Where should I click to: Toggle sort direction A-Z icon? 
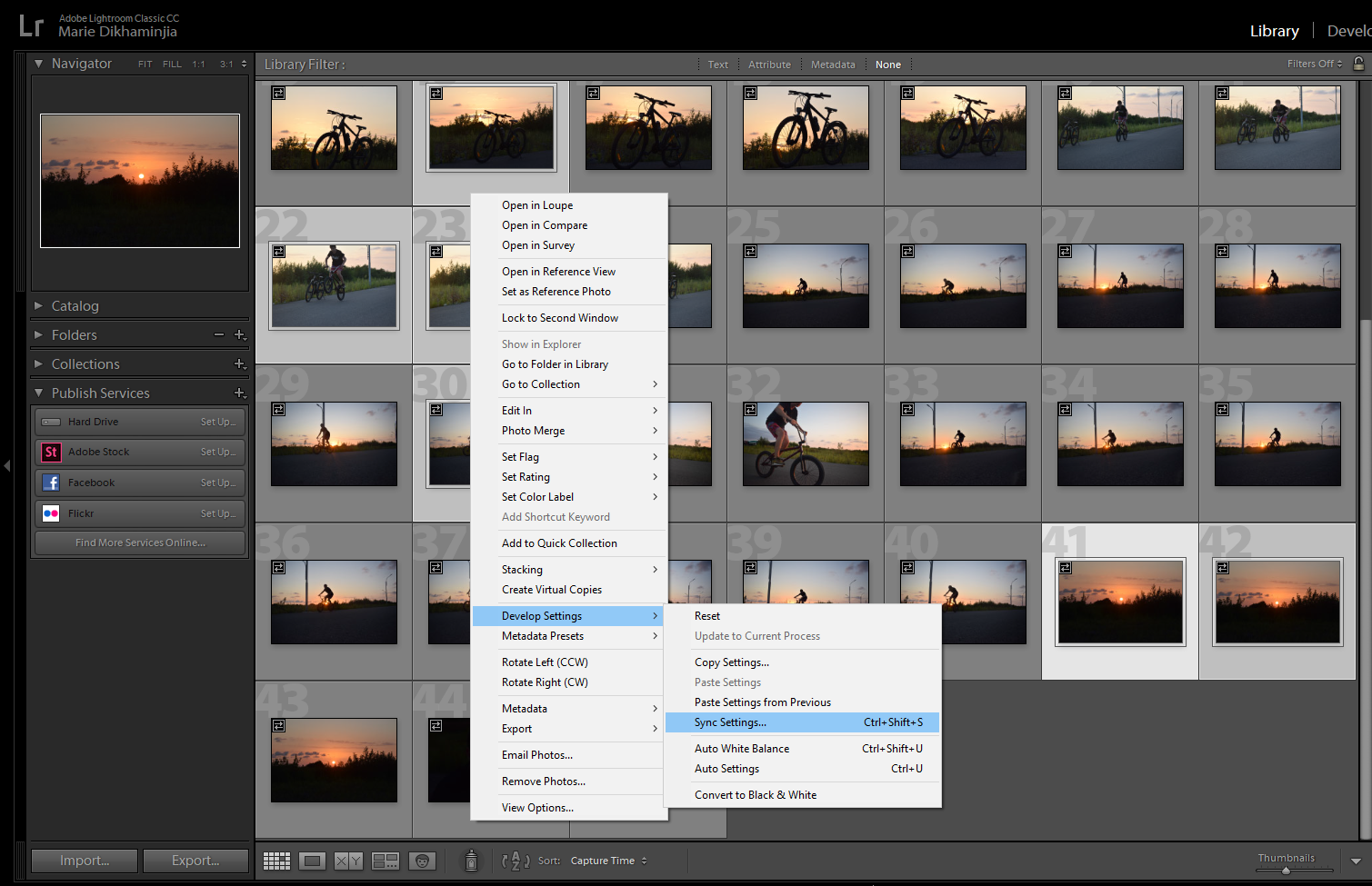(516, 861)
